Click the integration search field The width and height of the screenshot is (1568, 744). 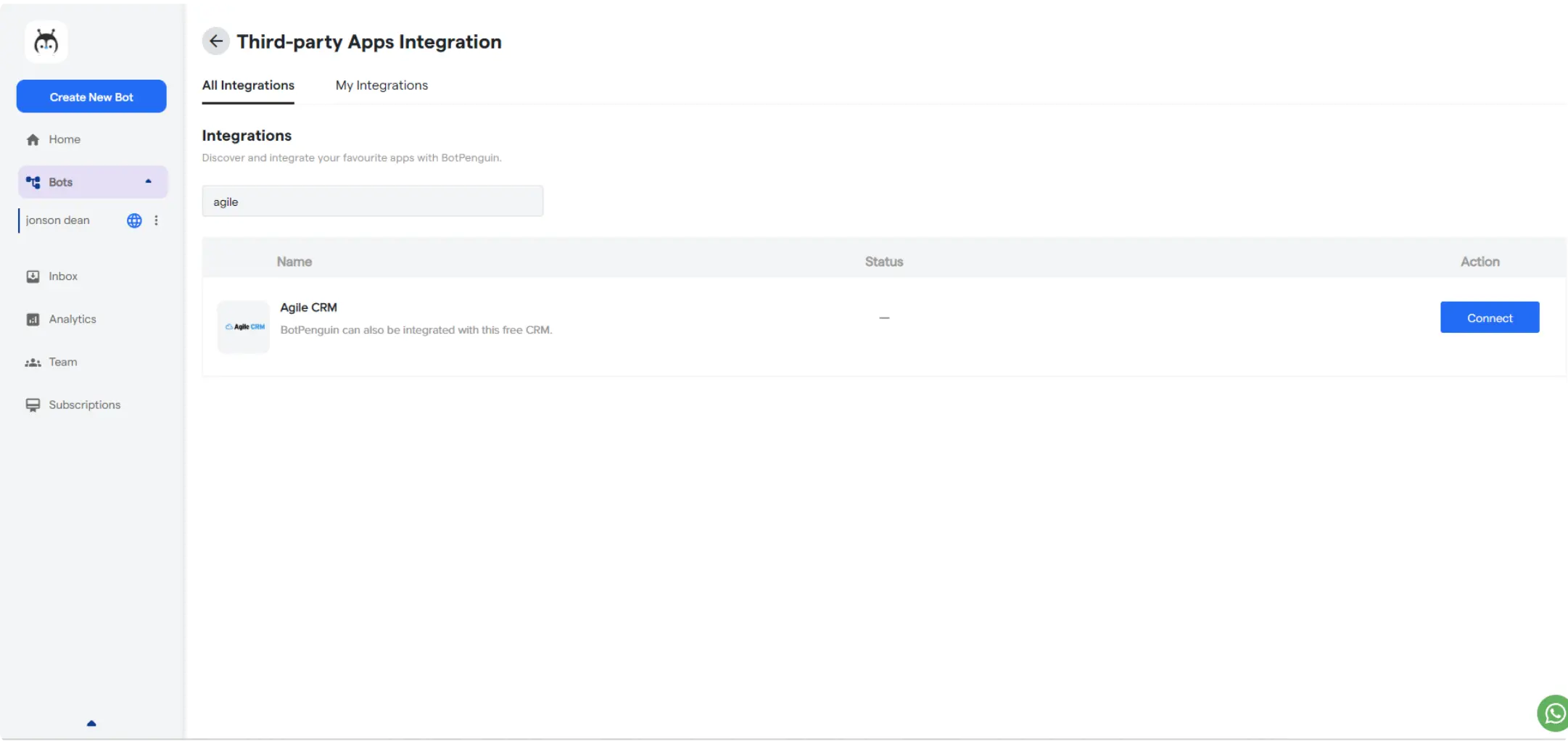click(372, 201)
